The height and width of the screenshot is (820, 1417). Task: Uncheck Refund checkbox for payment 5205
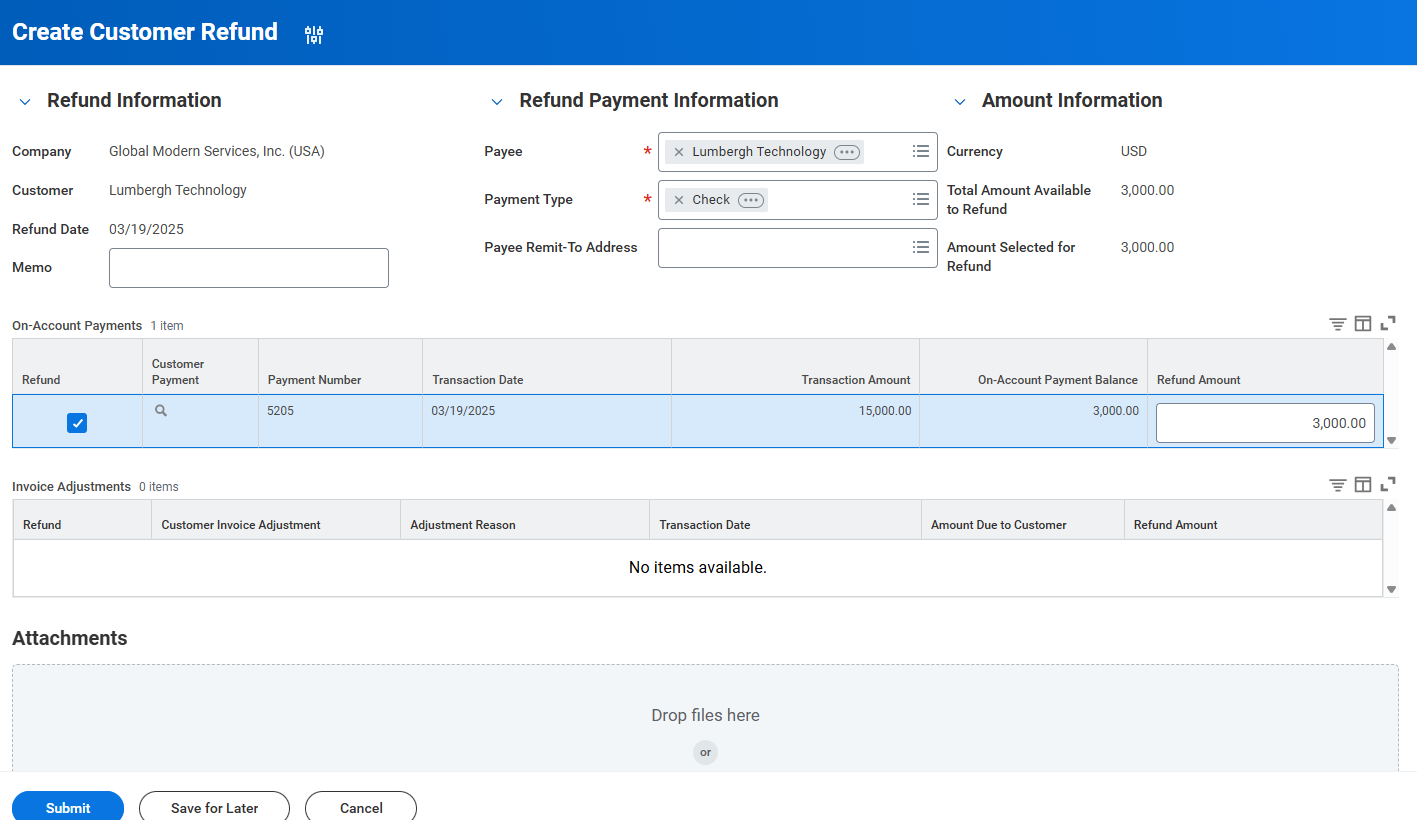[77, 423]
